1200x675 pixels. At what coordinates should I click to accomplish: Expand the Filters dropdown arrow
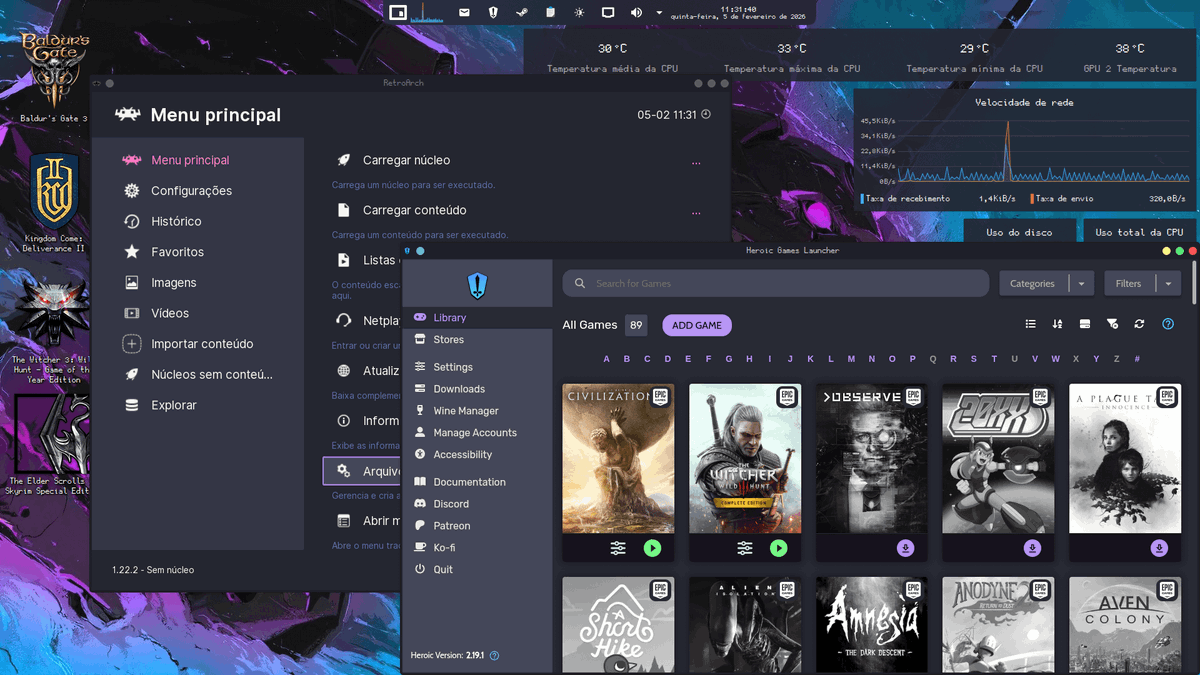click(1168, 284)
